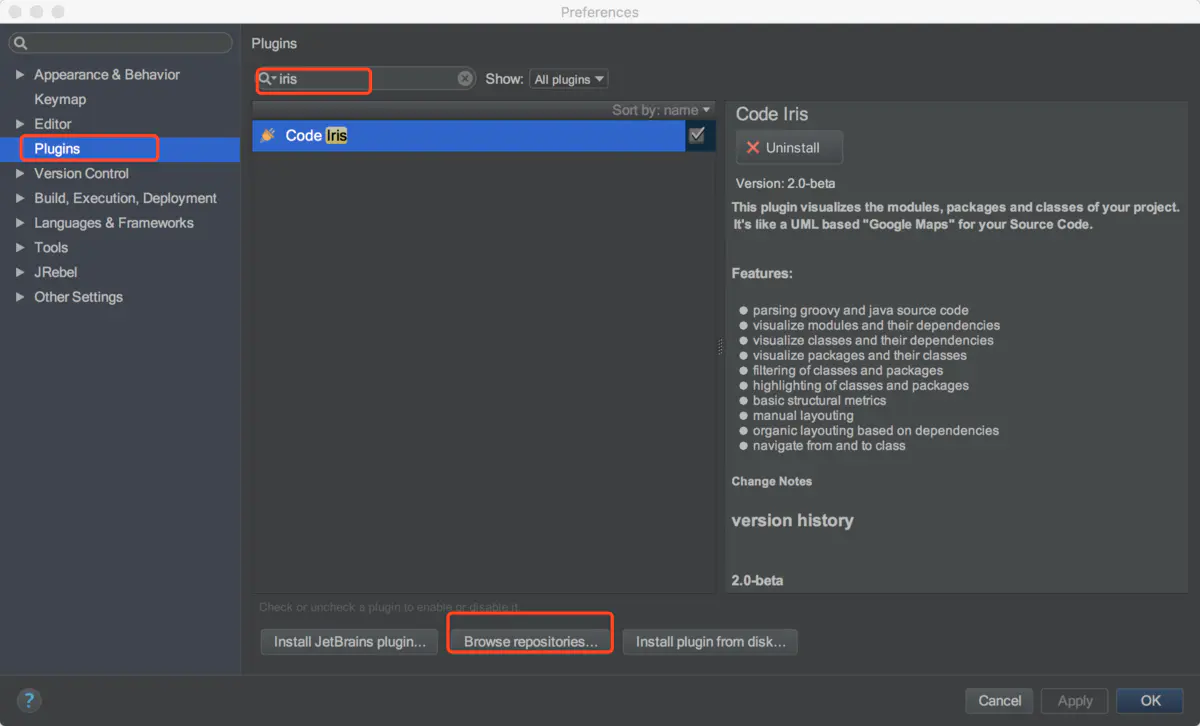
Task: Click the help question mark icon
Action: pos(29,700)
